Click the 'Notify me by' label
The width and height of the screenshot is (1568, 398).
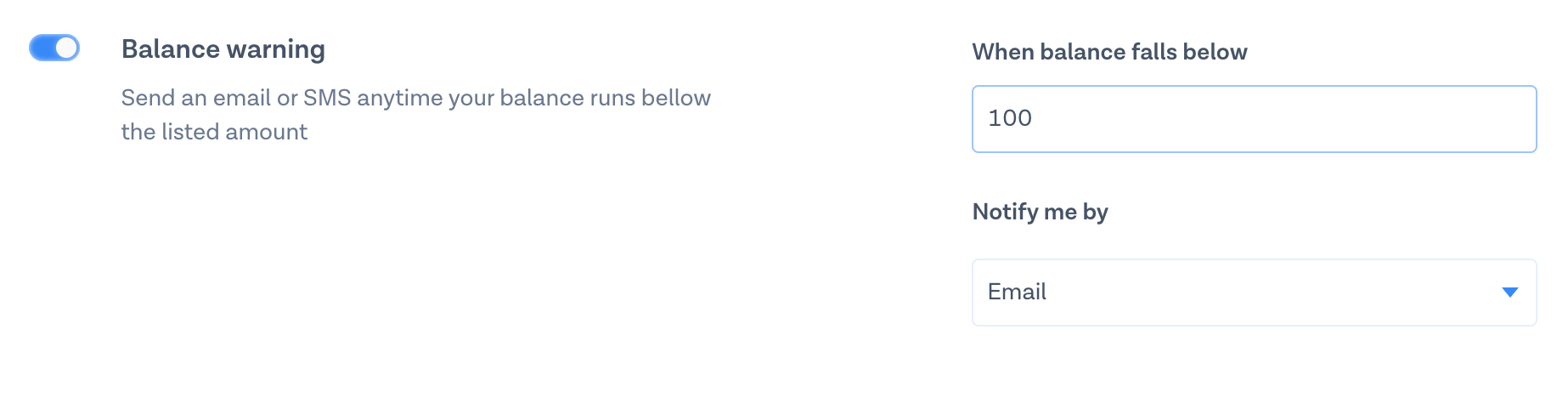tap(1040, 212)
